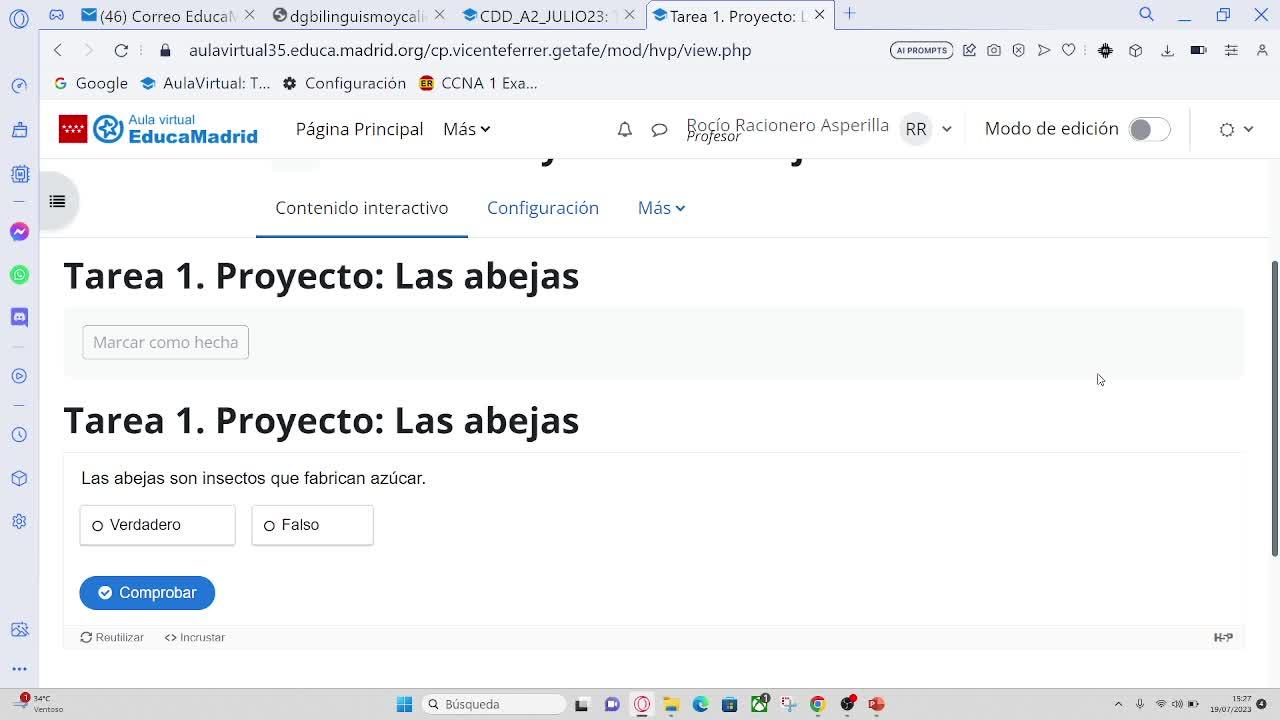Viewport: 1280px width, 720px height.
Task: Expand the Más dropdown beside Configuración
Action: (x=661, y=208)
